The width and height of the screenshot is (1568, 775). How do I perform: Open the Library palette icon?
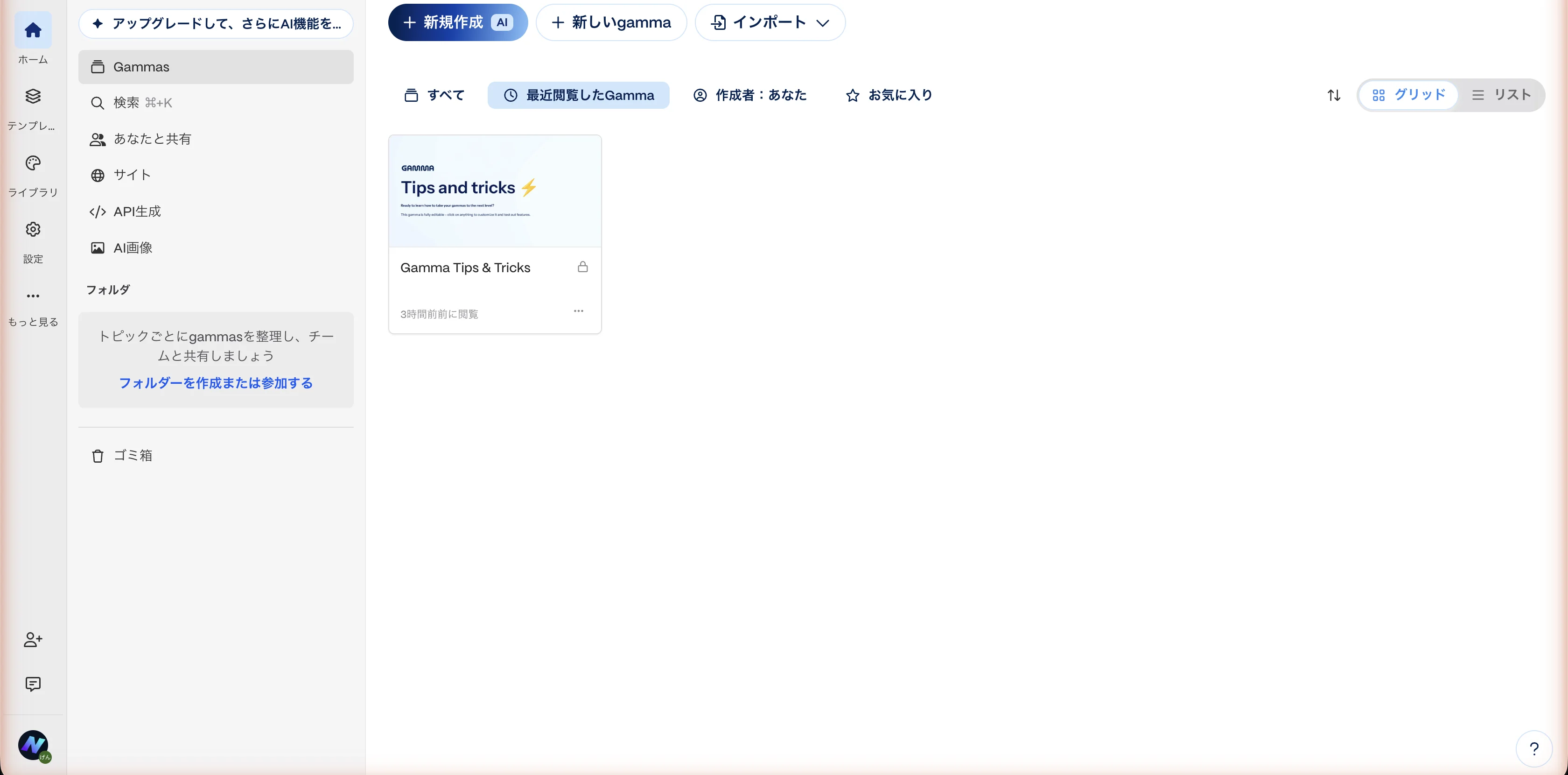33,162
